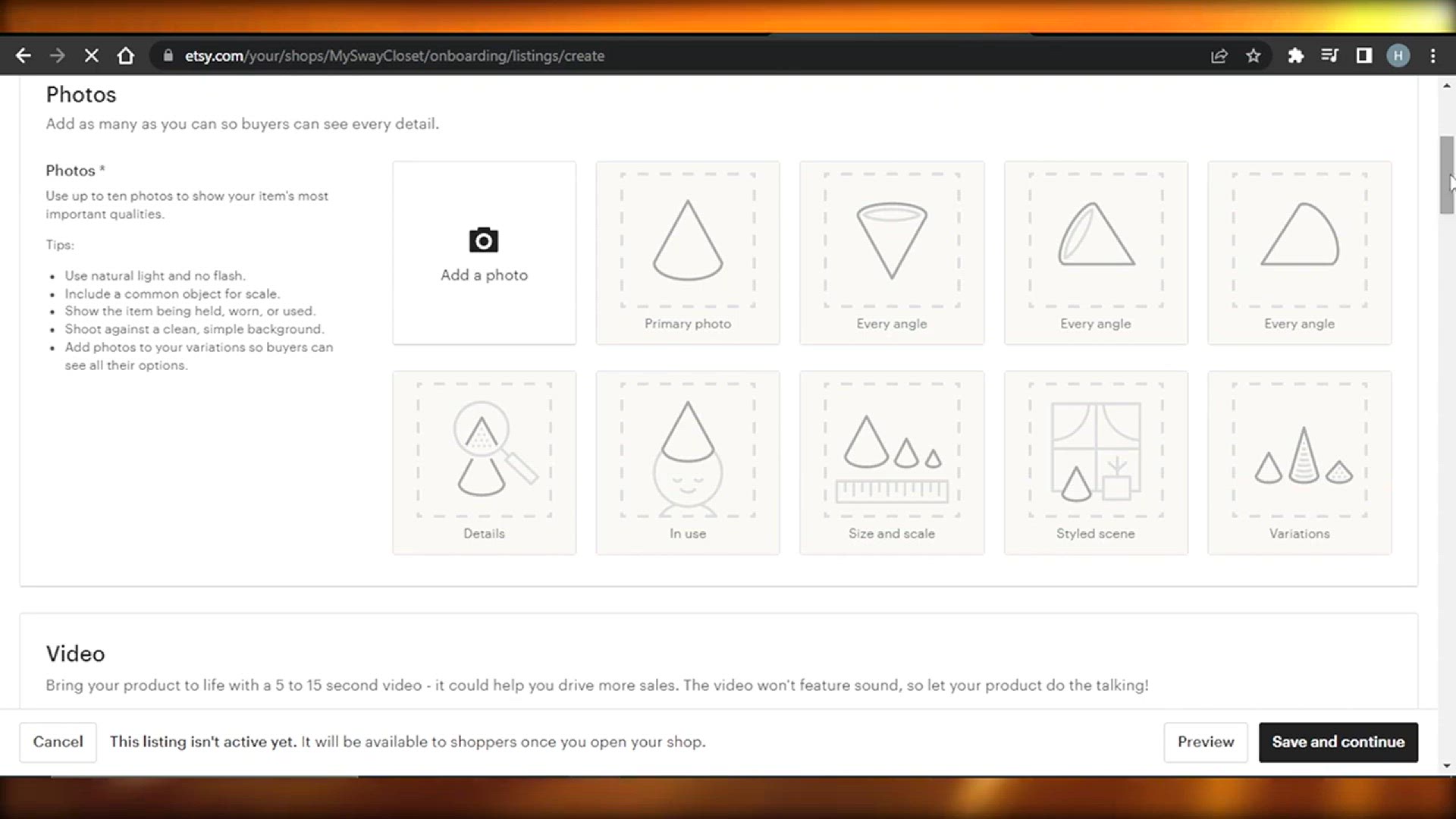The image size is (1456, 819).
Task: Click the scrollbar down arrow
Action: tap(1447, 766)
